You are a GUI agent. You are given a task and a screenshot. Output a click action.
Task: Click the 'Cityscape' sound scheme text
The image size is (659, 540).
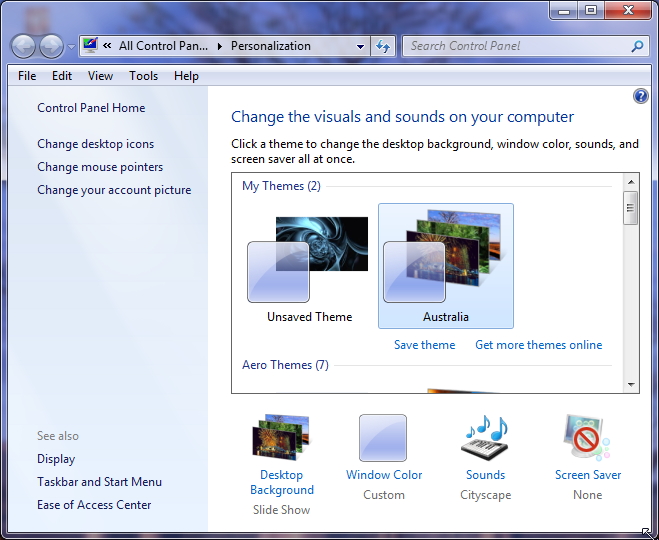(485, 495)
